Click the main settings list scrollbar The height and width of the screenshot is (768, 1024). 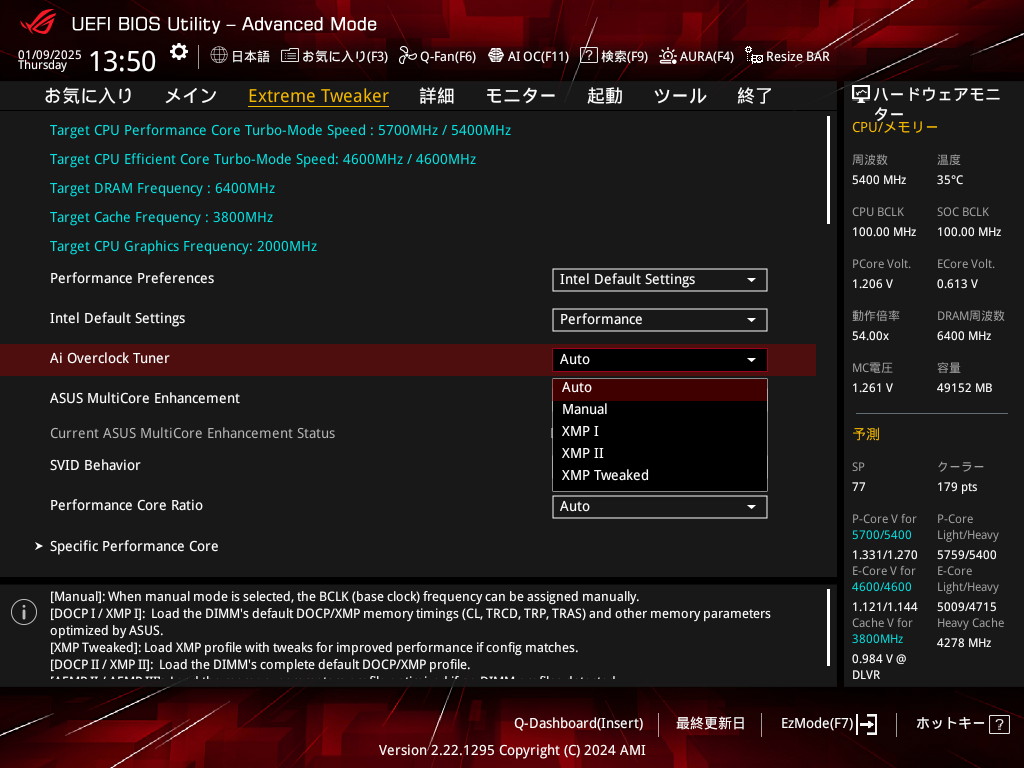pos(828,170)
